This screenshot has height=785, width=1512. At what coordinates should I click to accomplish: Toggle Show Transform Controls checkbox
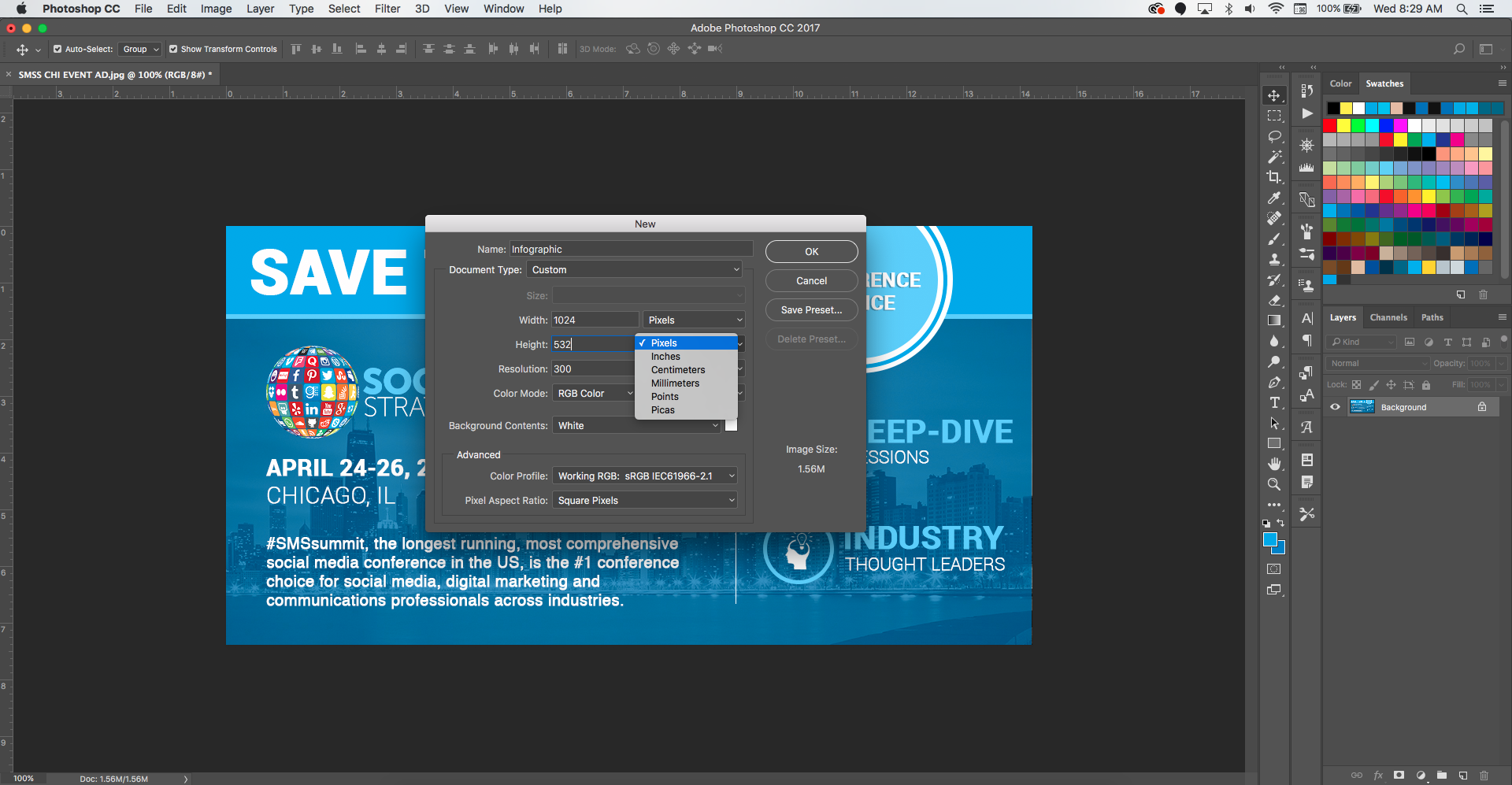tap(173, 49)
